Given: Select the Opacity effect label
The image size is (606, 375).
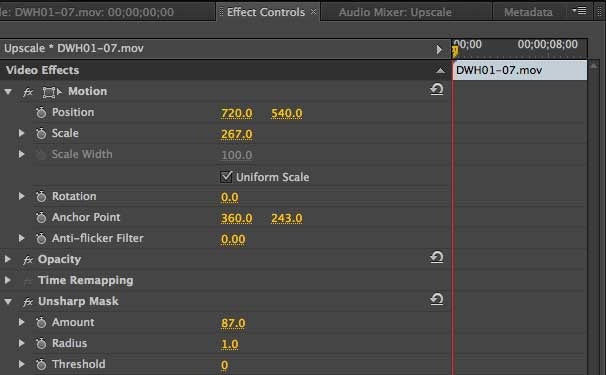Looking at the screenshot, I should coord(59,259).
